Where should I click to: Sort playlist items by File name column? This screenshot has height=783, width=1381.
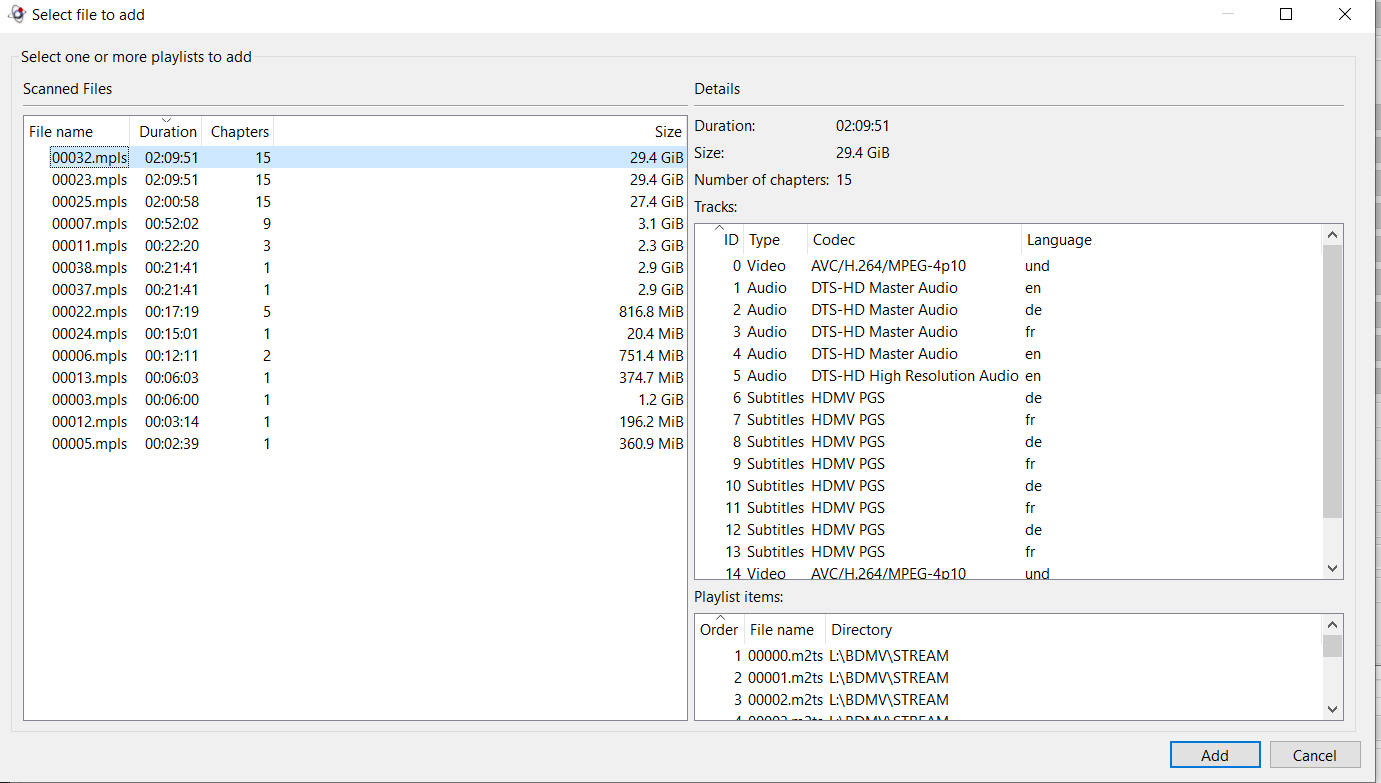[785, 630]
